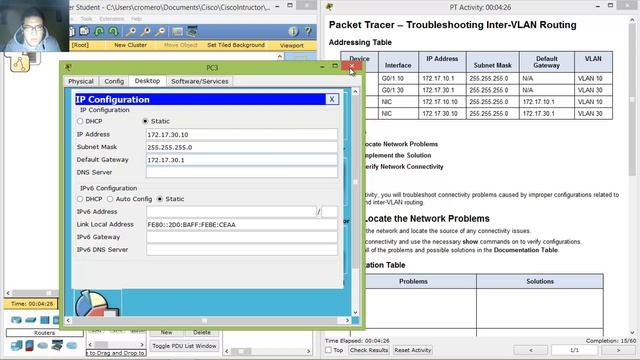
Task: Click the device list scroll right arrow
Action: (x=142, y=345)
